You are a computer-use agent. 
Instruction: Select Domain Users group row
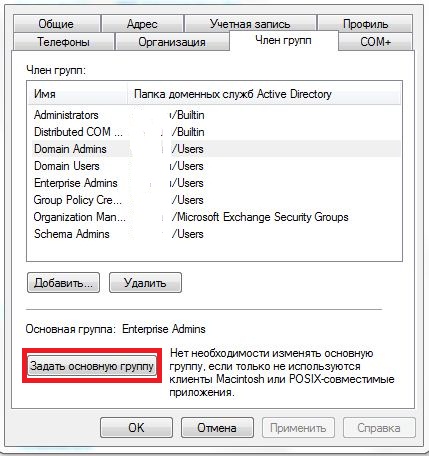pos(215,166)
